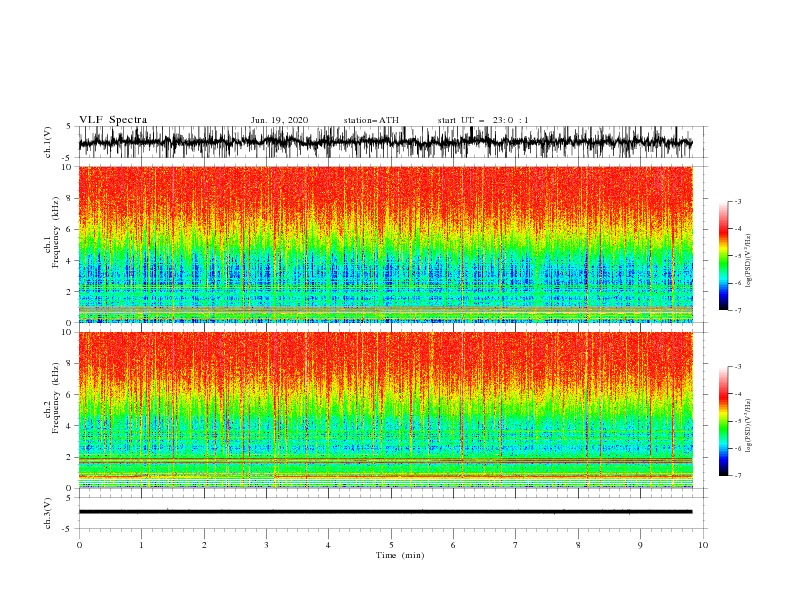Image resolution: width=792 pixels, height=612 pixels.
Task: Click the ch.2 frequency axis '2' tick label
Action: [x=69, y=457]
